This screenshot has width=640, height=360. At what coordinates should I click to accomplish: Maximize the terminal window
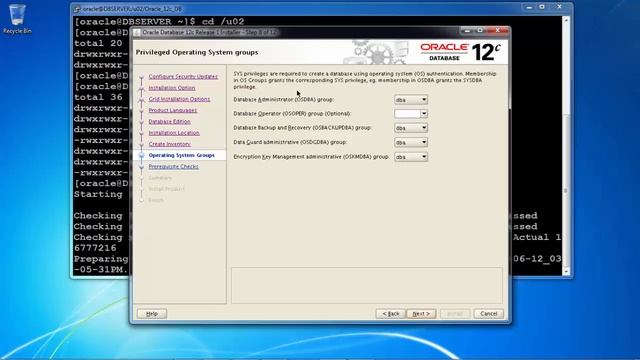pos(542,7)
